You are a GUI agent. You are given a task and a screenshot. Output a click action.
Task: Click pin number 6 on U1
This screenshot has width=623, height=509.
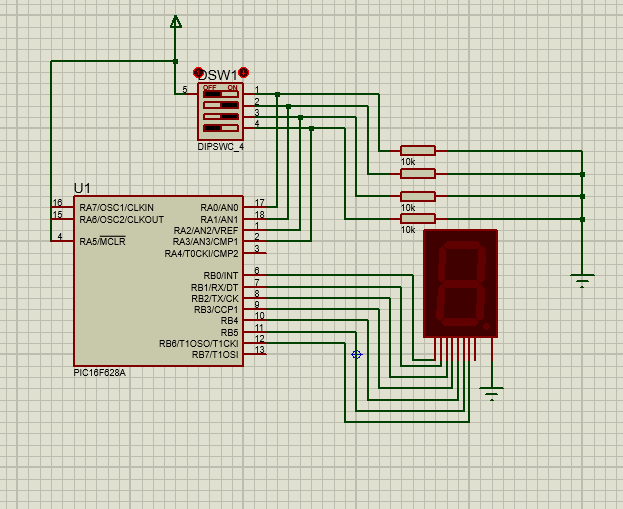pos(257,271)
